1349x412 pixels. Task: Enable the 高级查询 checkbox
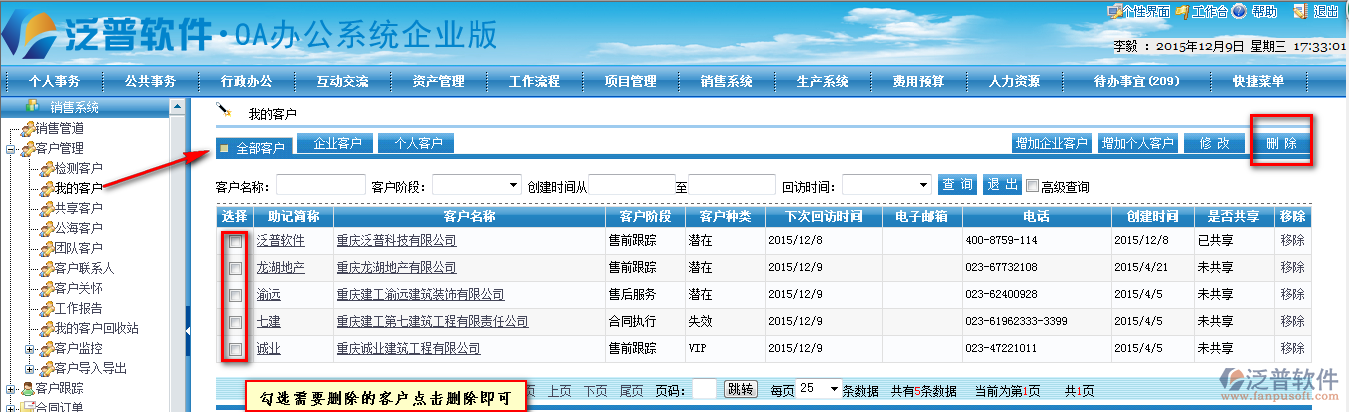(1032, 186)
